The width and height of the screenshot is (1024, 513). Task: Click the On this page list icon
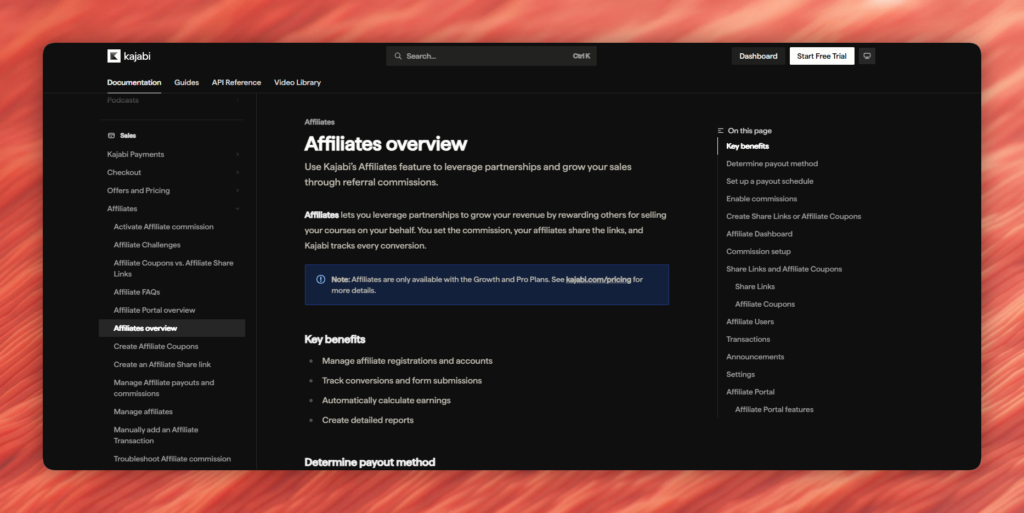click(x=720, y=131)
